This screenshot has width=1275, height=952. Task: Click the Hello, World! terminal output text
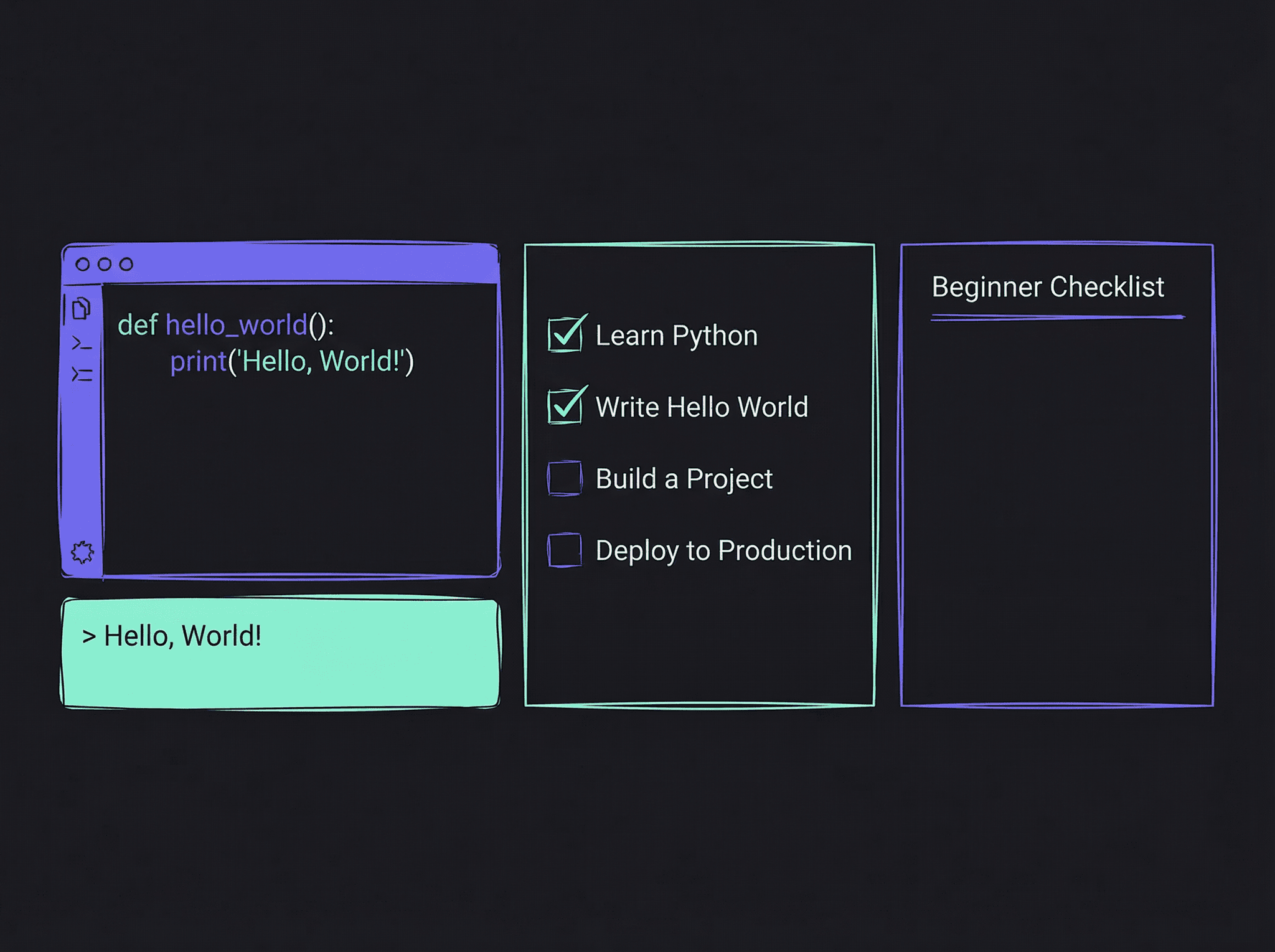pyautogui.click(x=184, y=636)
